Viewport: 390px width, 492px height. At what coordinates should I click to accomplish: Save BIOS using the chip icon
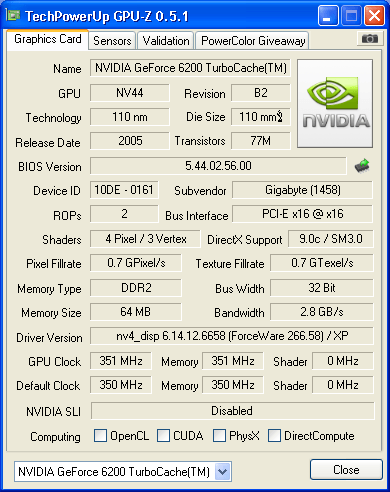(362, 165)
